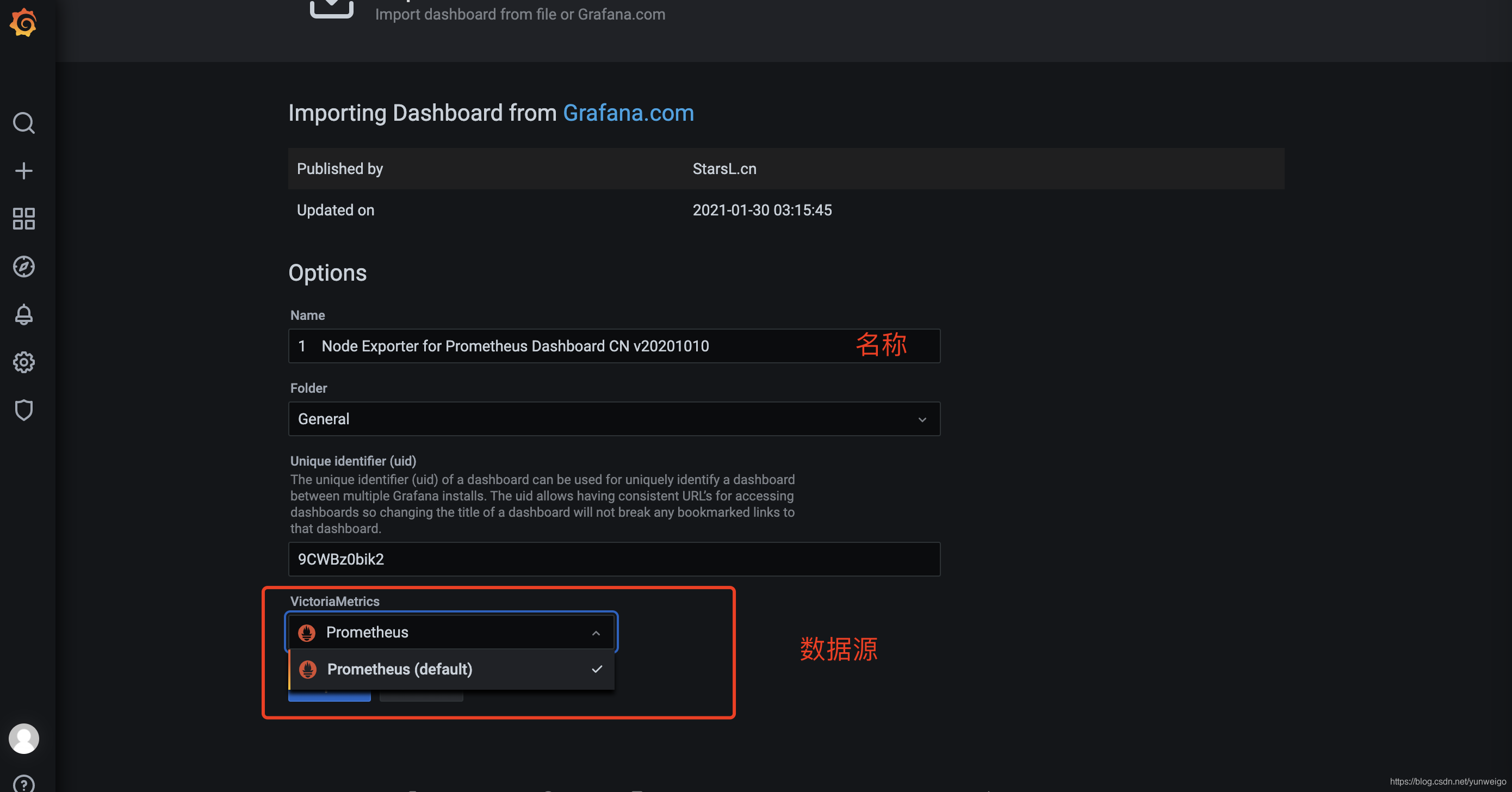Screen dimensions: 1512x792
Task: Open the Help question mark icon
Action: pos(23,784)
